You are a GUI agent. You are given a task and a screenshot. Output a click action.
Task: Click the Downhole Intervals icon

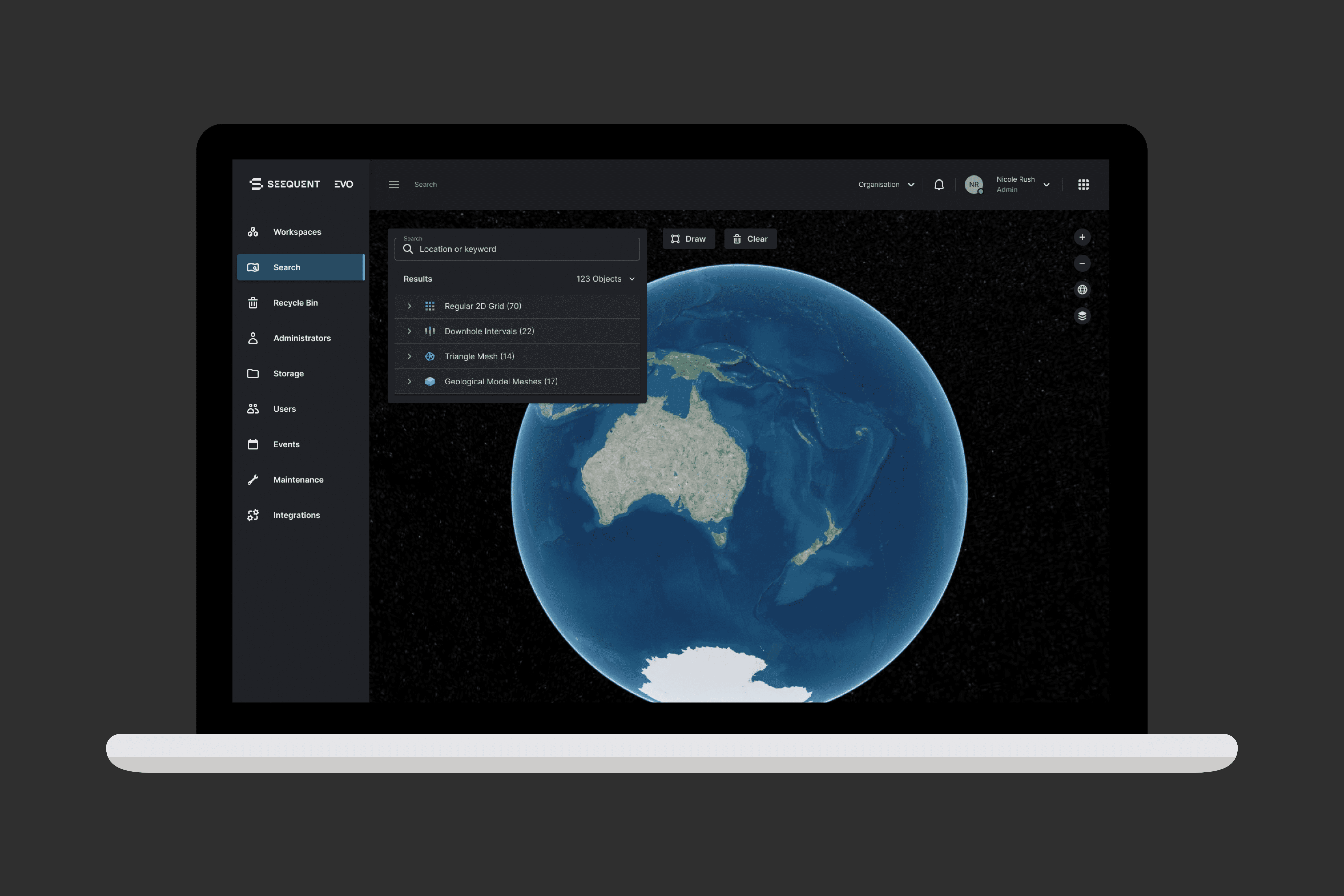pos(430,332)
